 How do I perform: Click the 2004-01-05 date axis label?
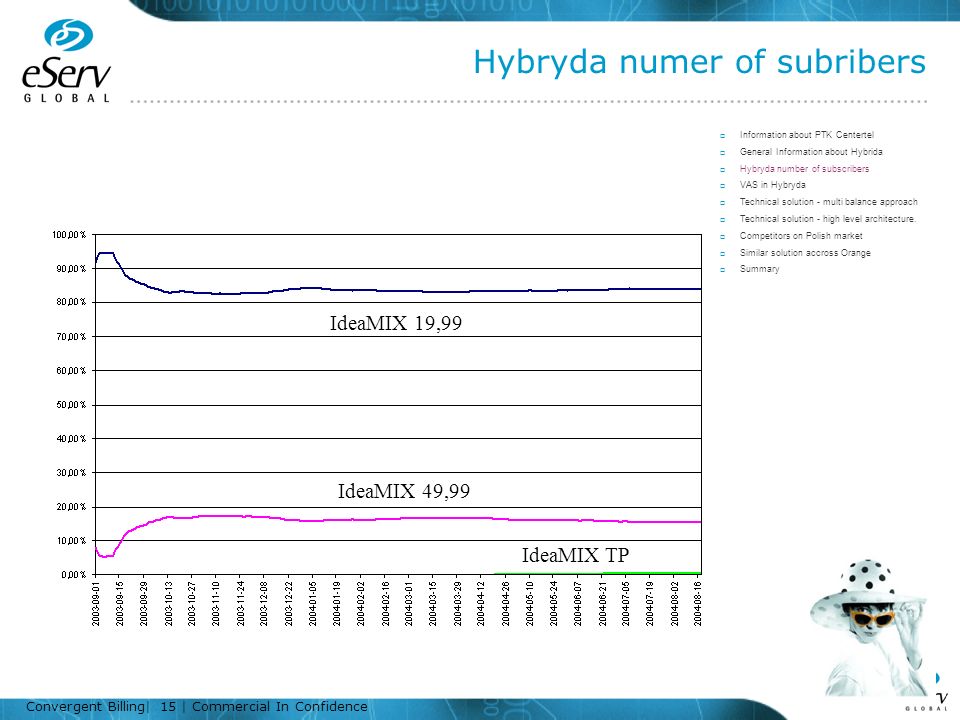point(313,604)
